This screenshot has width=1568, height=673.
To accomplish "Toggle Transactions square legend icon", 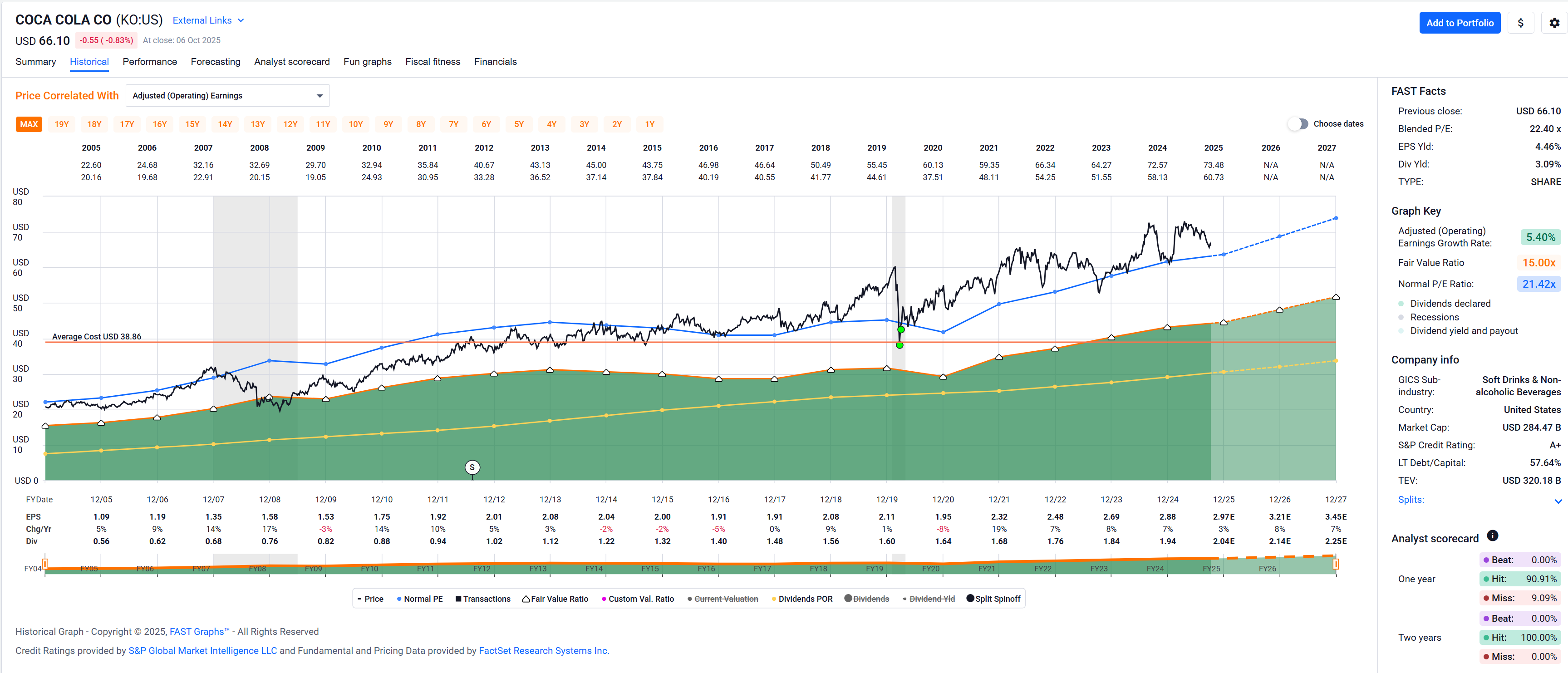I will (x=458, y=599).
